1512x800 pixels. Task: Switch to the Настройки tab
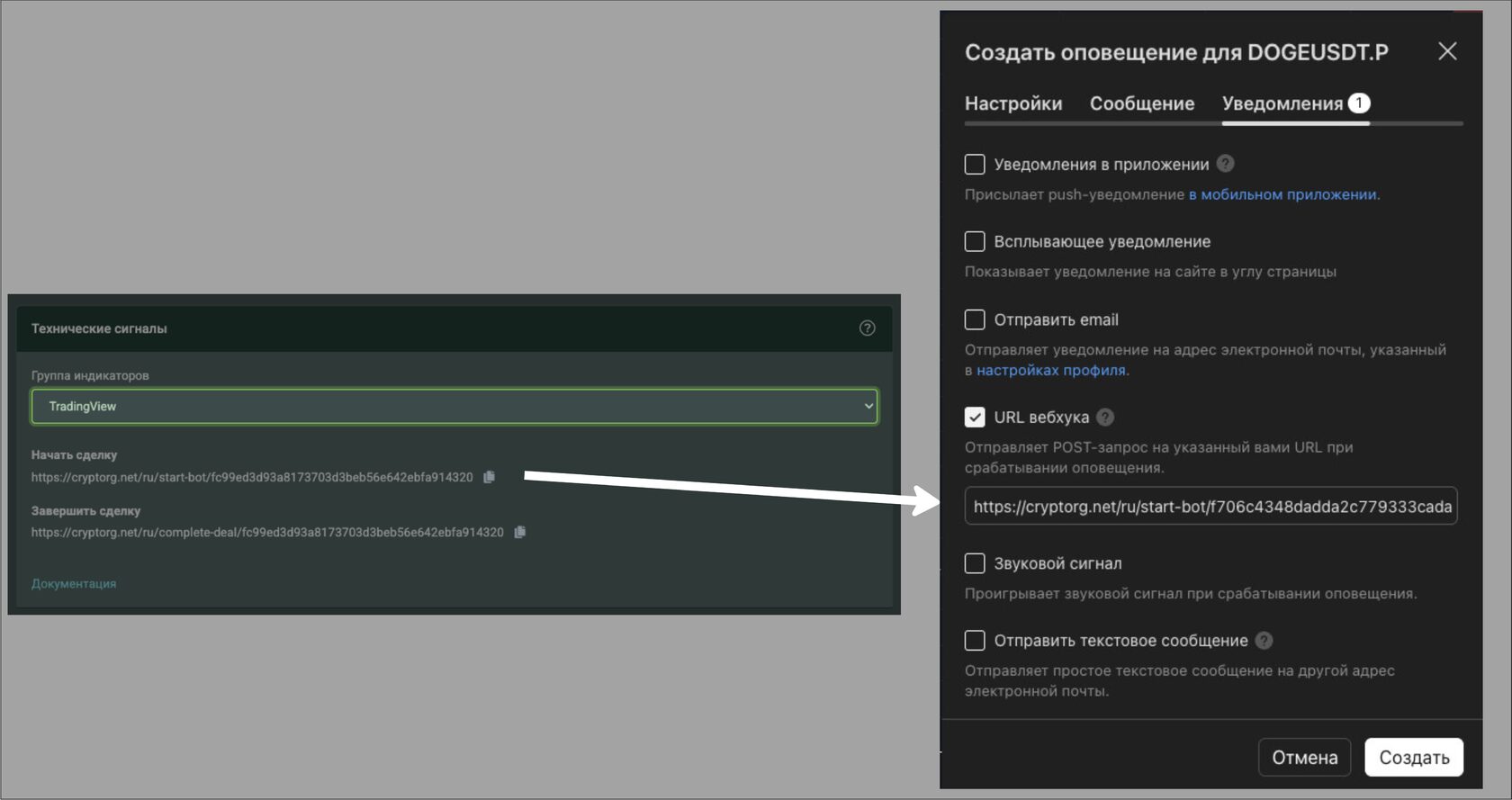1013,103
